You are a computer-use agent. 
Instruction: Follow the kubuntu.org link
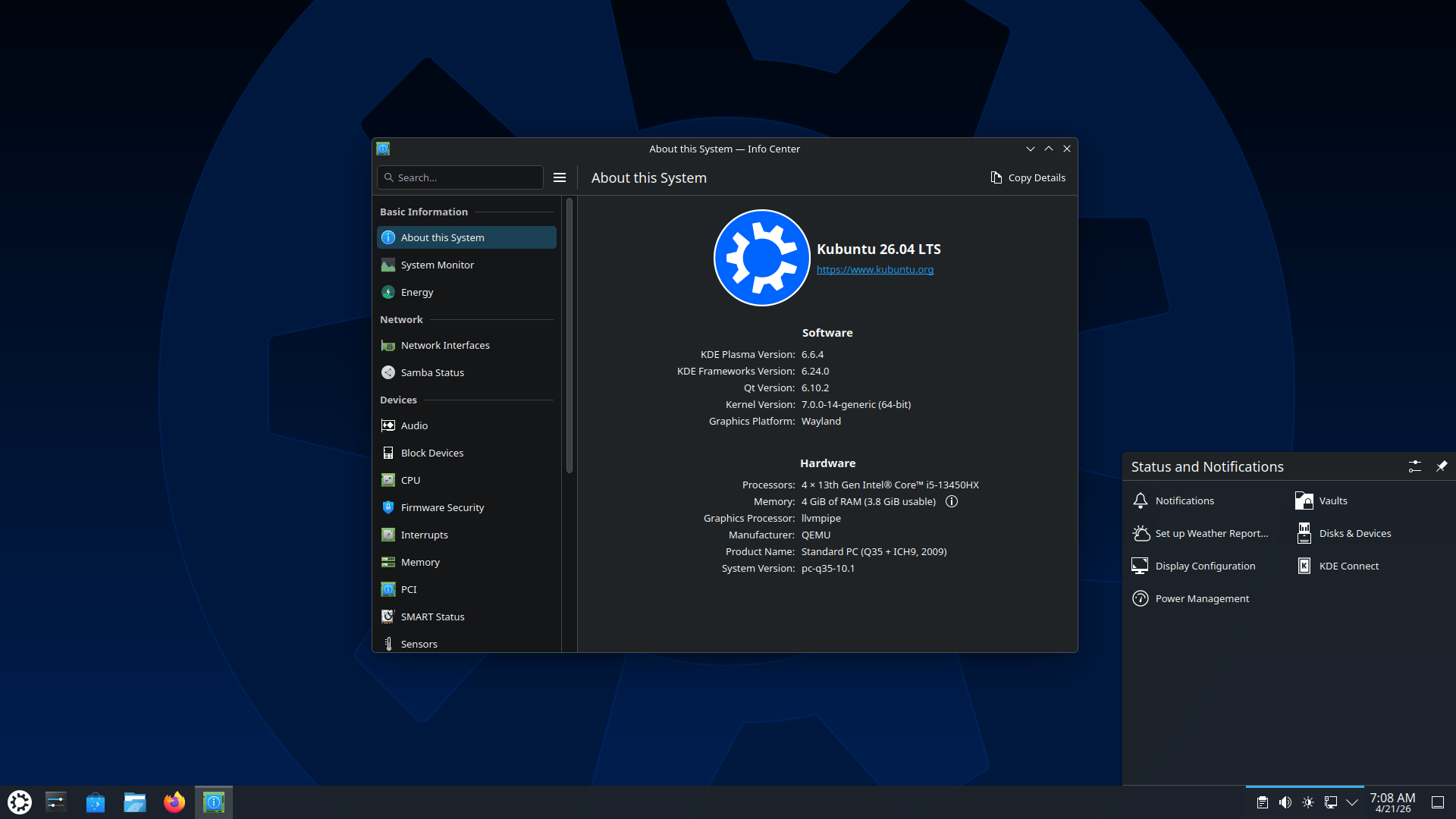(874, 269)
